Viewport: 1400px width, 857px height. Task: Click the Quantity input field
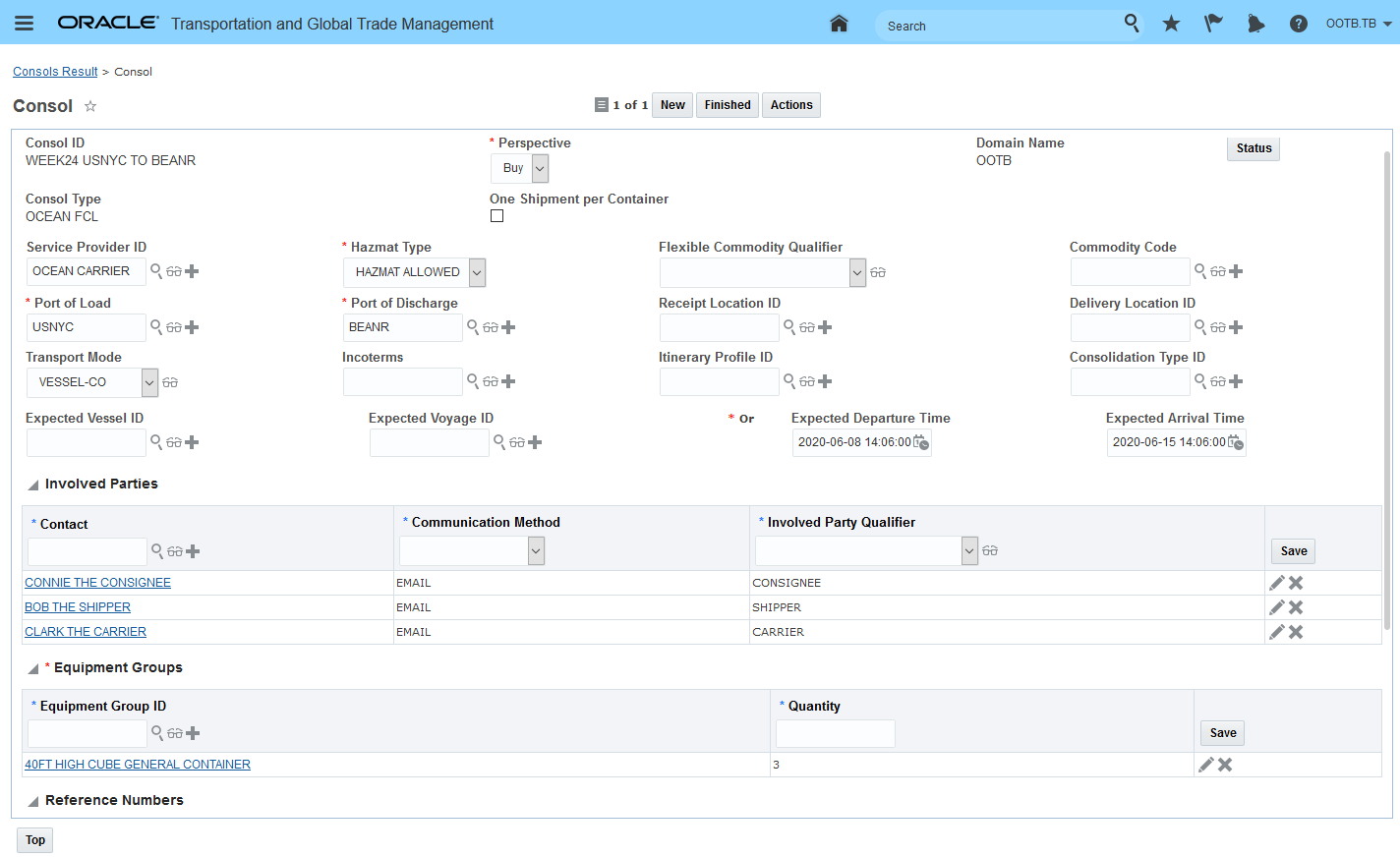pyautogui.click(x=836, y=733)
